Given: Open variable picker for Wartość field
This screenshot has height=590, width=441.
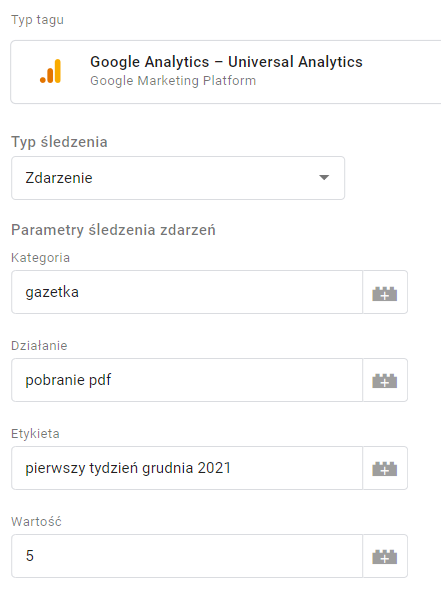Looking at the screenshot, I should tap(385, 557).
